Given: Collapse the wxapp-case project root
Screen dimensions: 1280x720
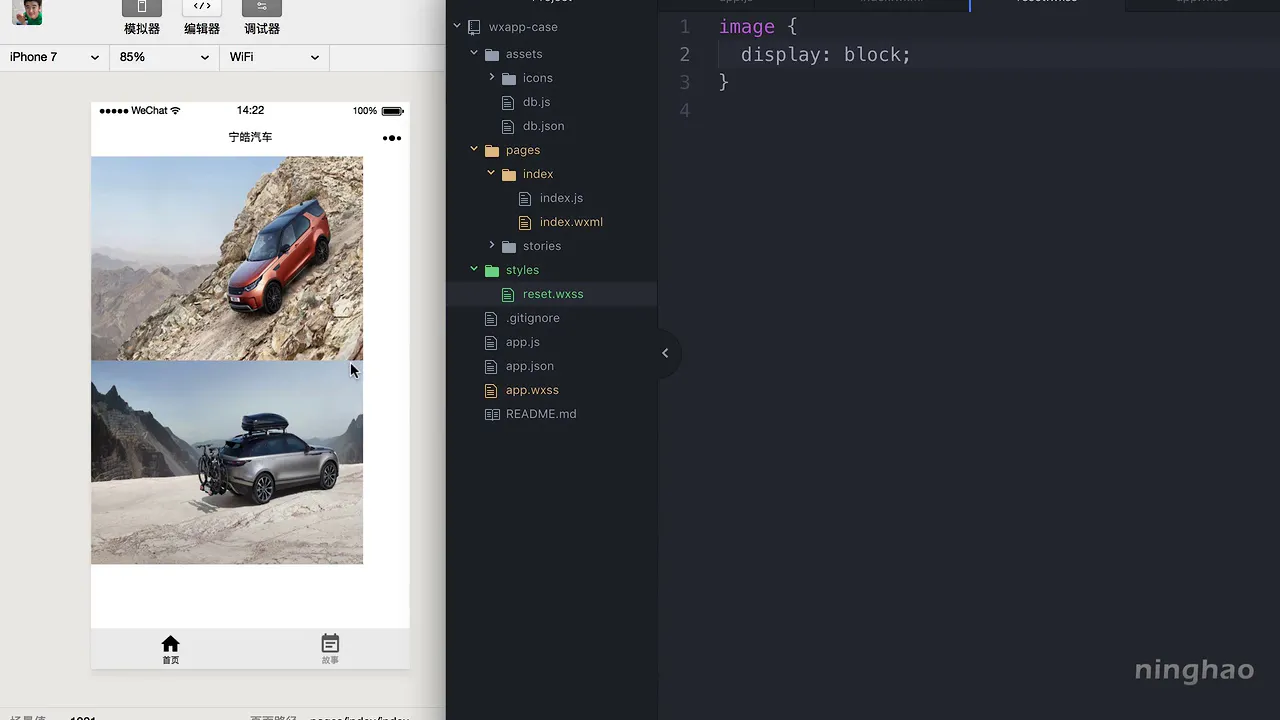Looking at the screenshot, I should pyautogui.click(x=457, y=26).
